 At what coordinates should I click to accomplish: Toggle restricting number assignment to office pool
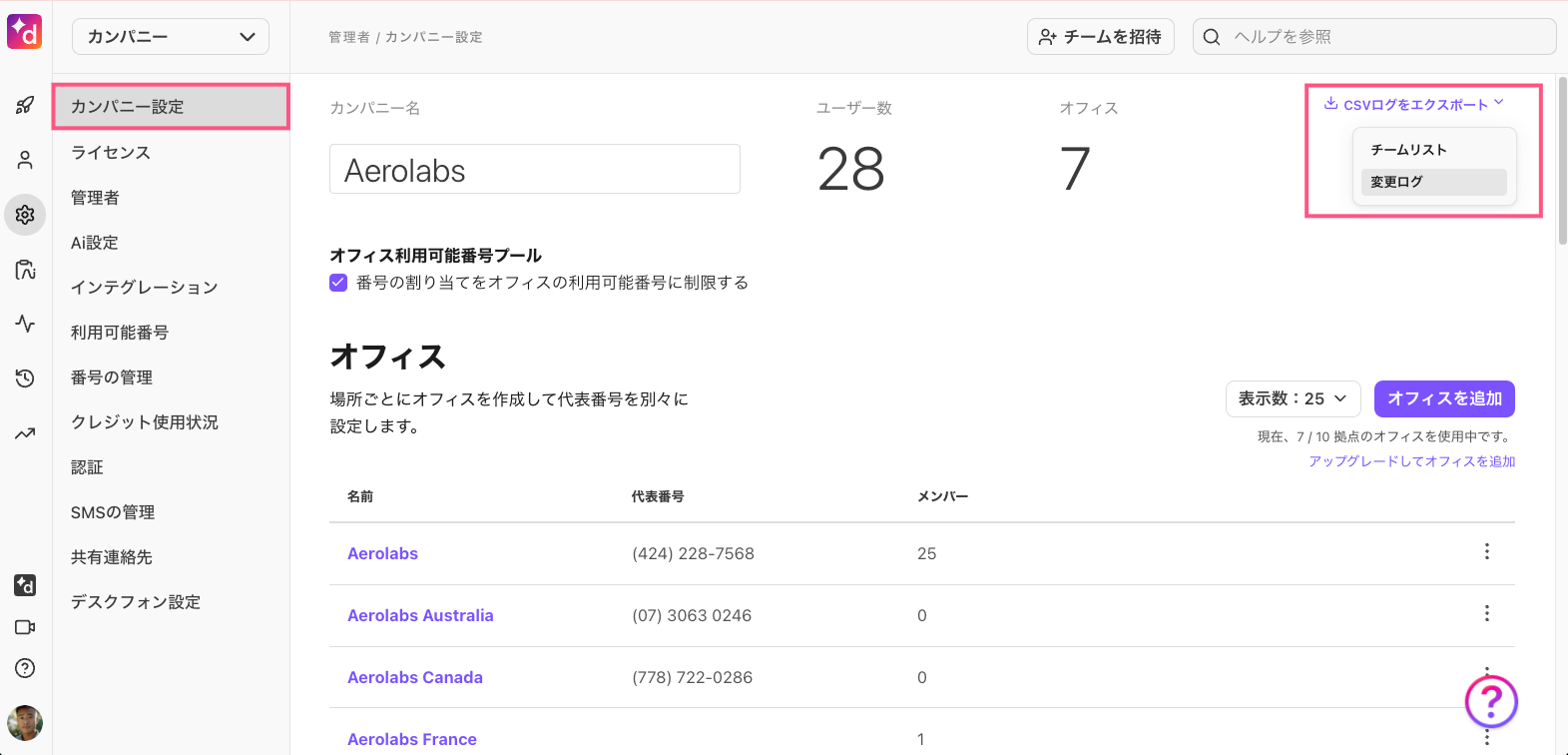coord(338,283)
